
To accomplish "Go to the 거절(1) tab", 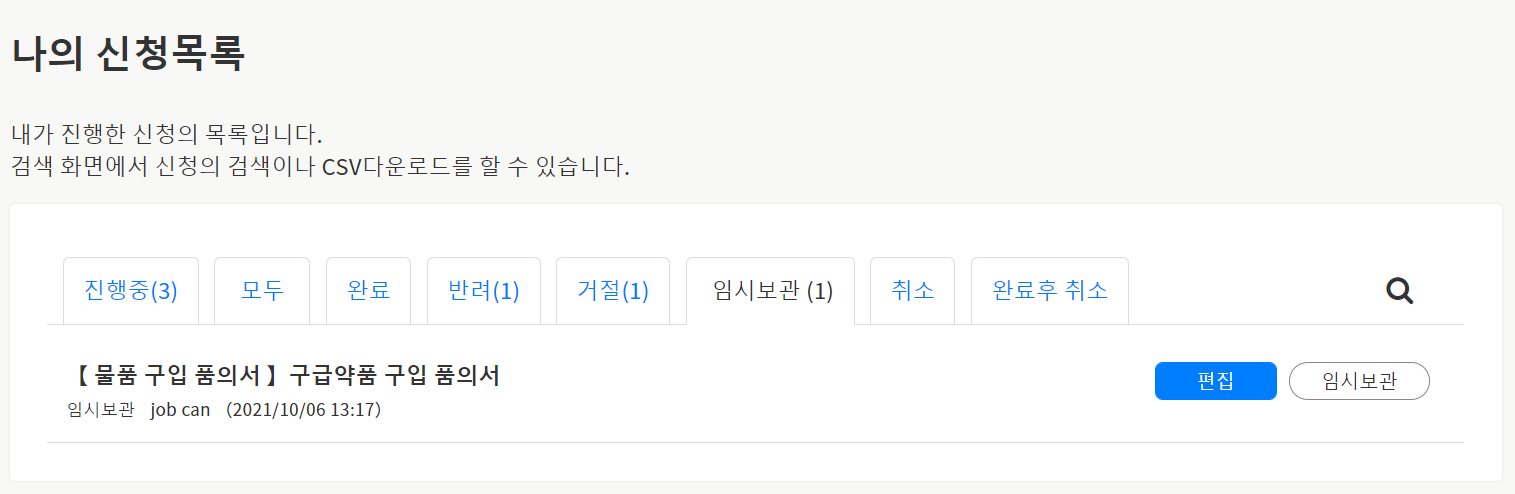I will pos(613,291).
